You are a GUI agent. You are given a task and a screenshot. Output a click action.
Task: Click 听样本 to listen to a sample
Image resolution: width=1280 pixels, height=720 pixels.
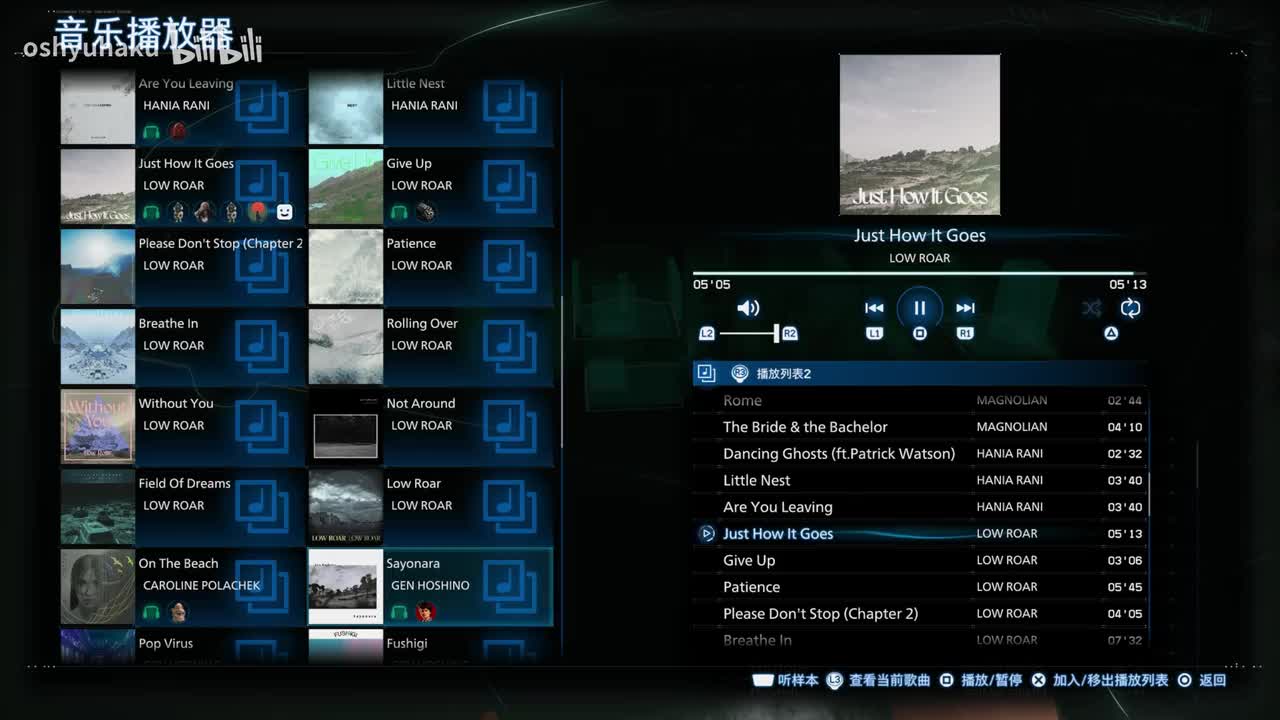(x=786, y=680)
